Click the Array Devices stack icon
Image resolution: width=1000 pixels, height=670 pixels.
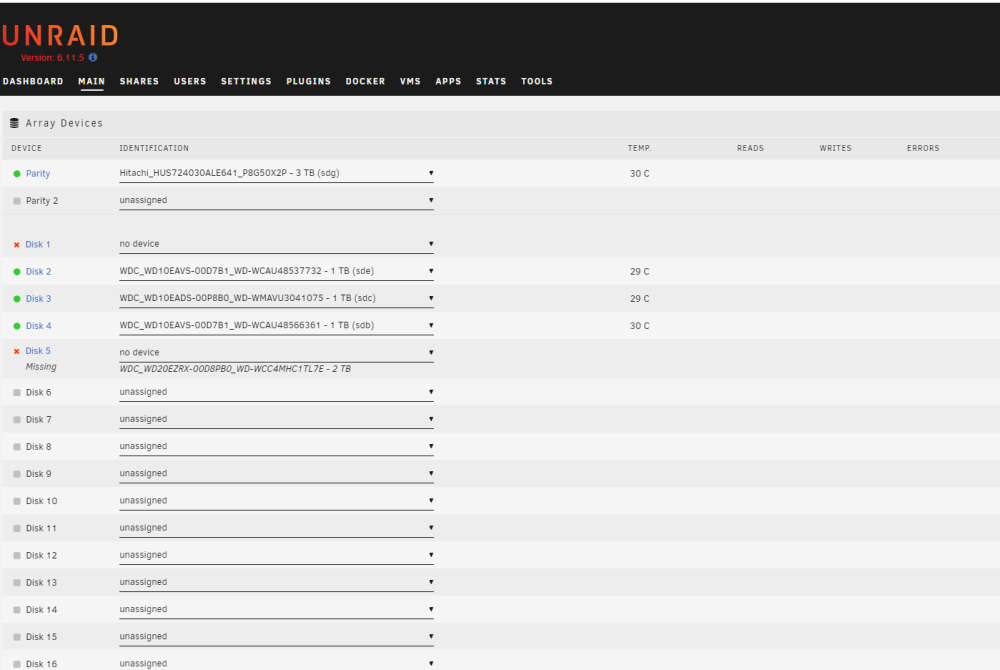(x=14, y=123)
